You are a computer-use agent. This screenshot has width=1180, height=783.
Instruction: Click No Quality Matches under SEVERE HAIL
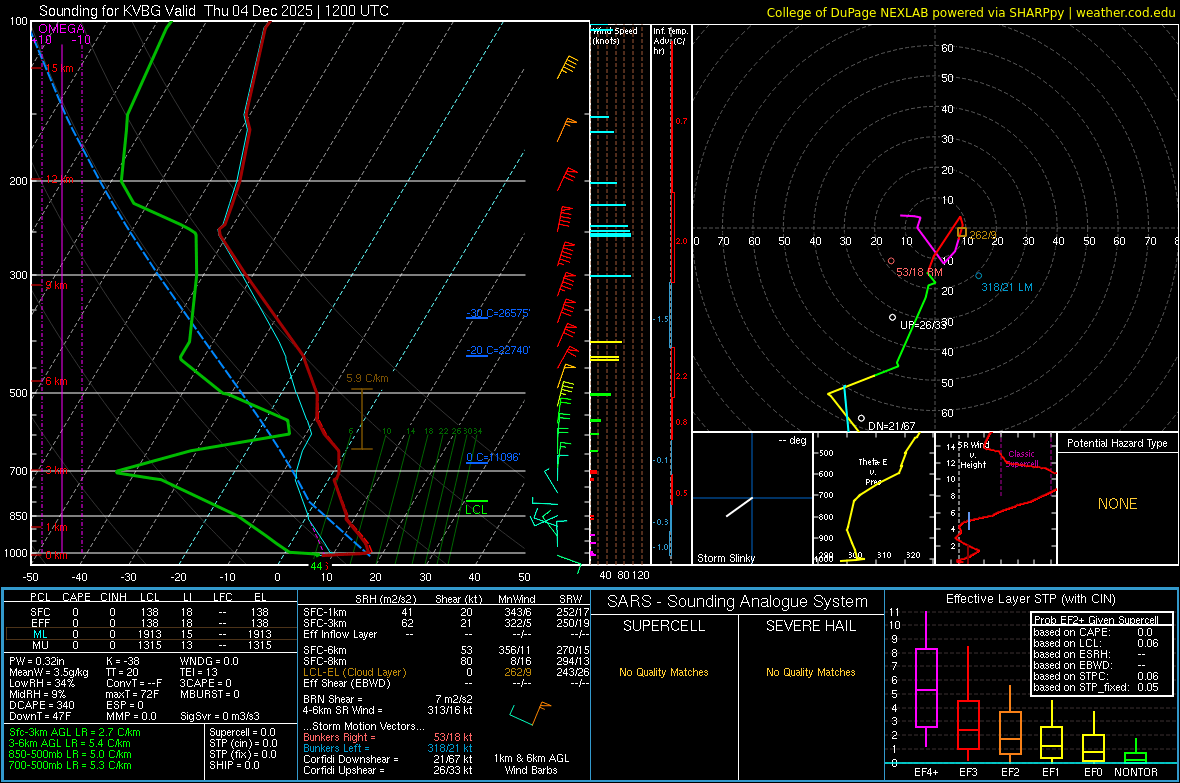coord(810,672)
